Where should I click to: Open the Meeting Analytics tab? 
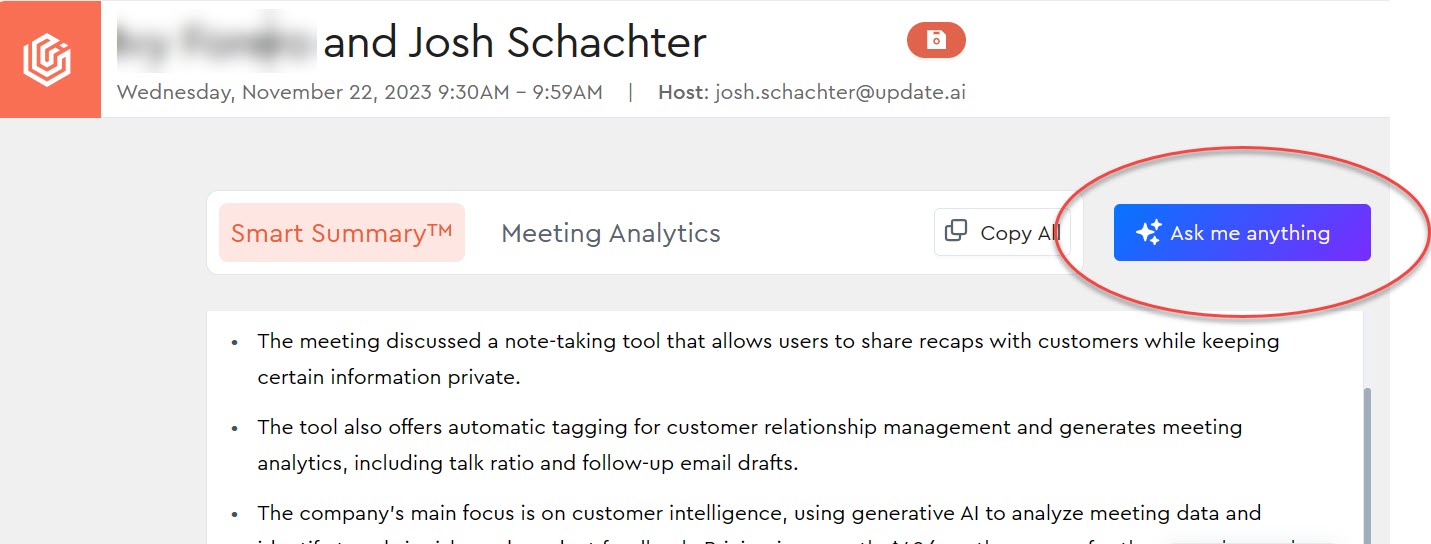(x=611, y=233)
